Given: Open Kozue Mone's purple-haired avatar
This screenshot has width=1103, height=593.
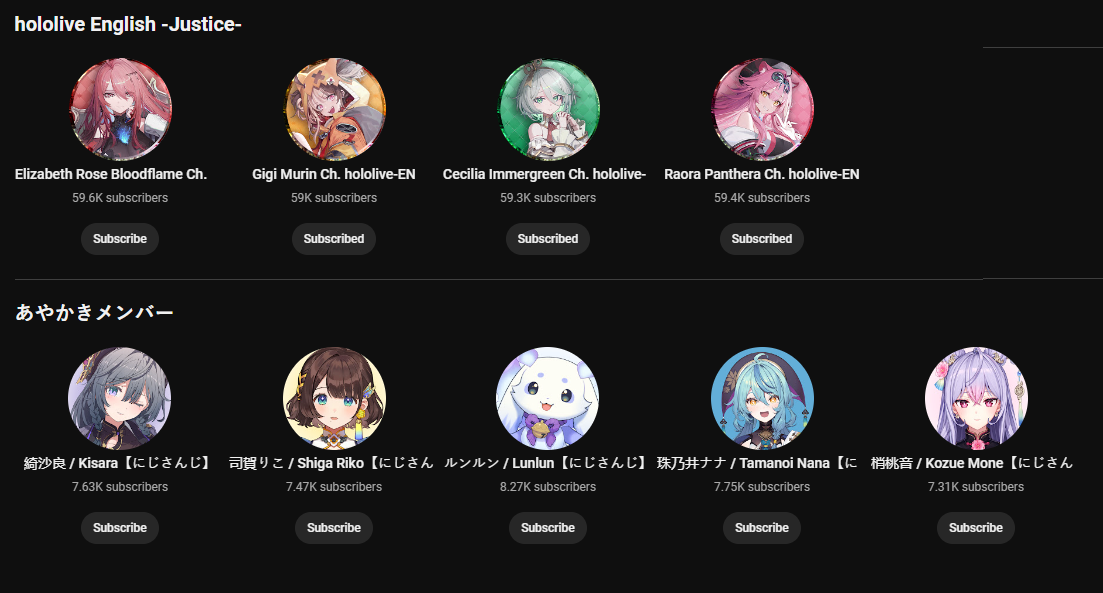Looking at the screenshot, I should [976, 398].
